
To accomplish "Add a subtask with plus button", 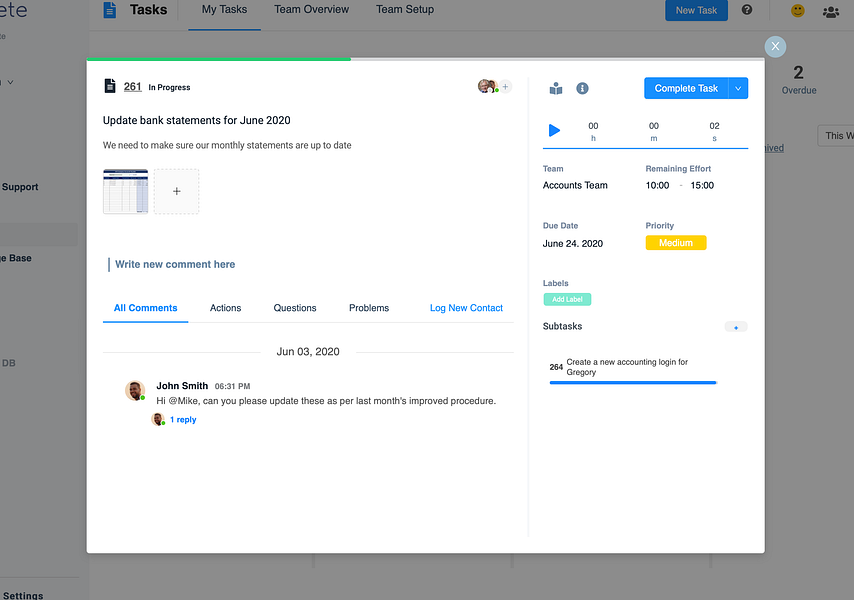I will click(x=736, y=327).
